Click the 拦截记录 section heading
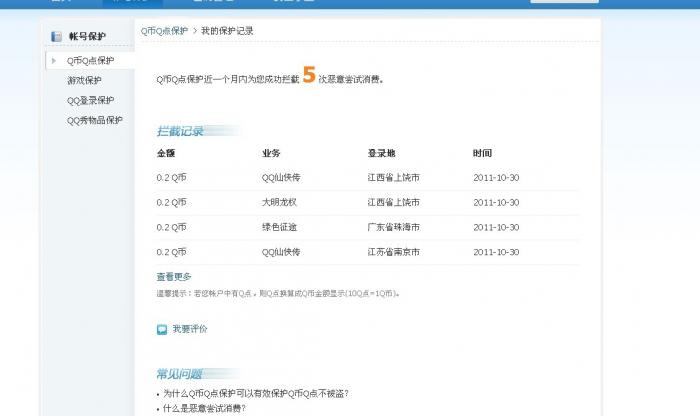The width and height of the screenshot is (700, 416). (x=180, y=131)
